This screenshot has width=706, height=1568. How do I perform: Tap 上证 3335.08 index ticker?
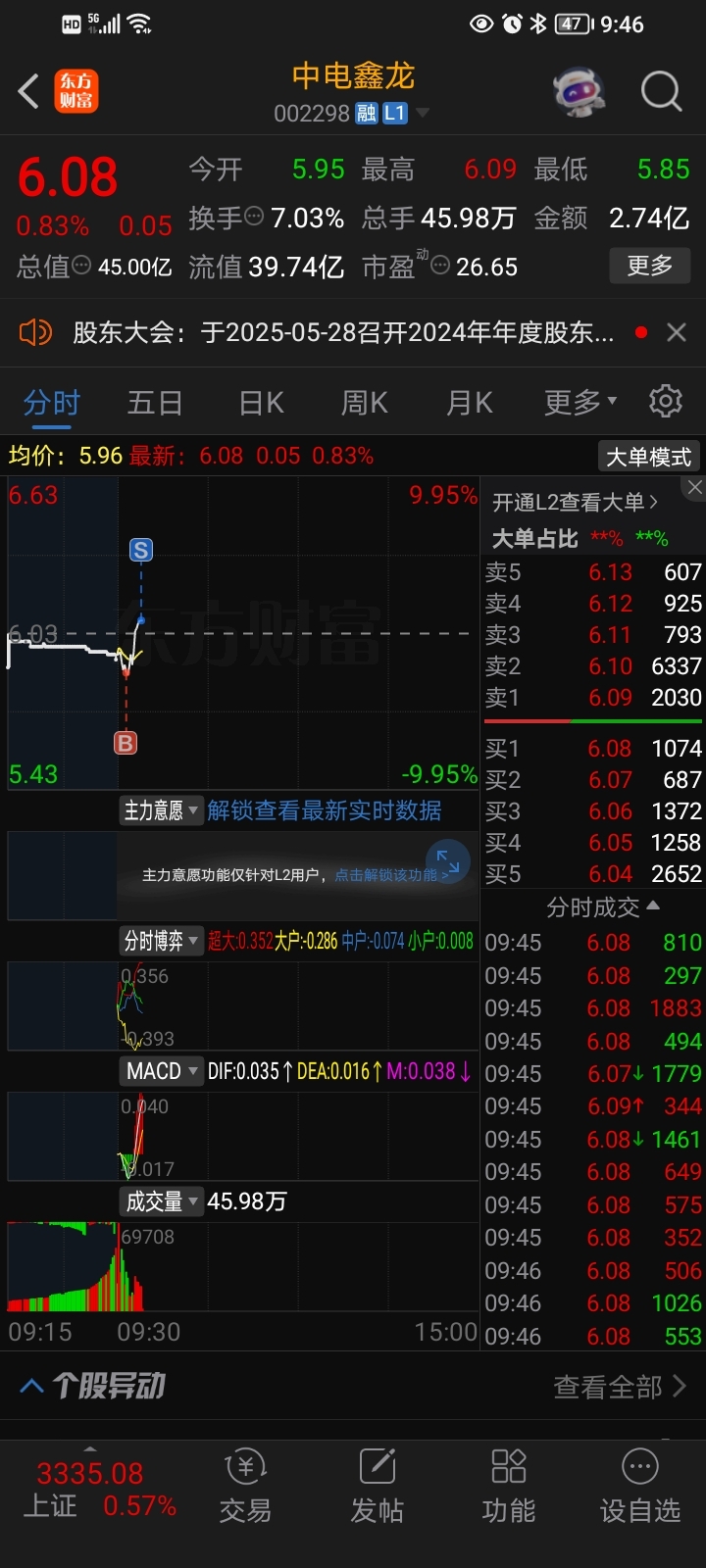98,1490
